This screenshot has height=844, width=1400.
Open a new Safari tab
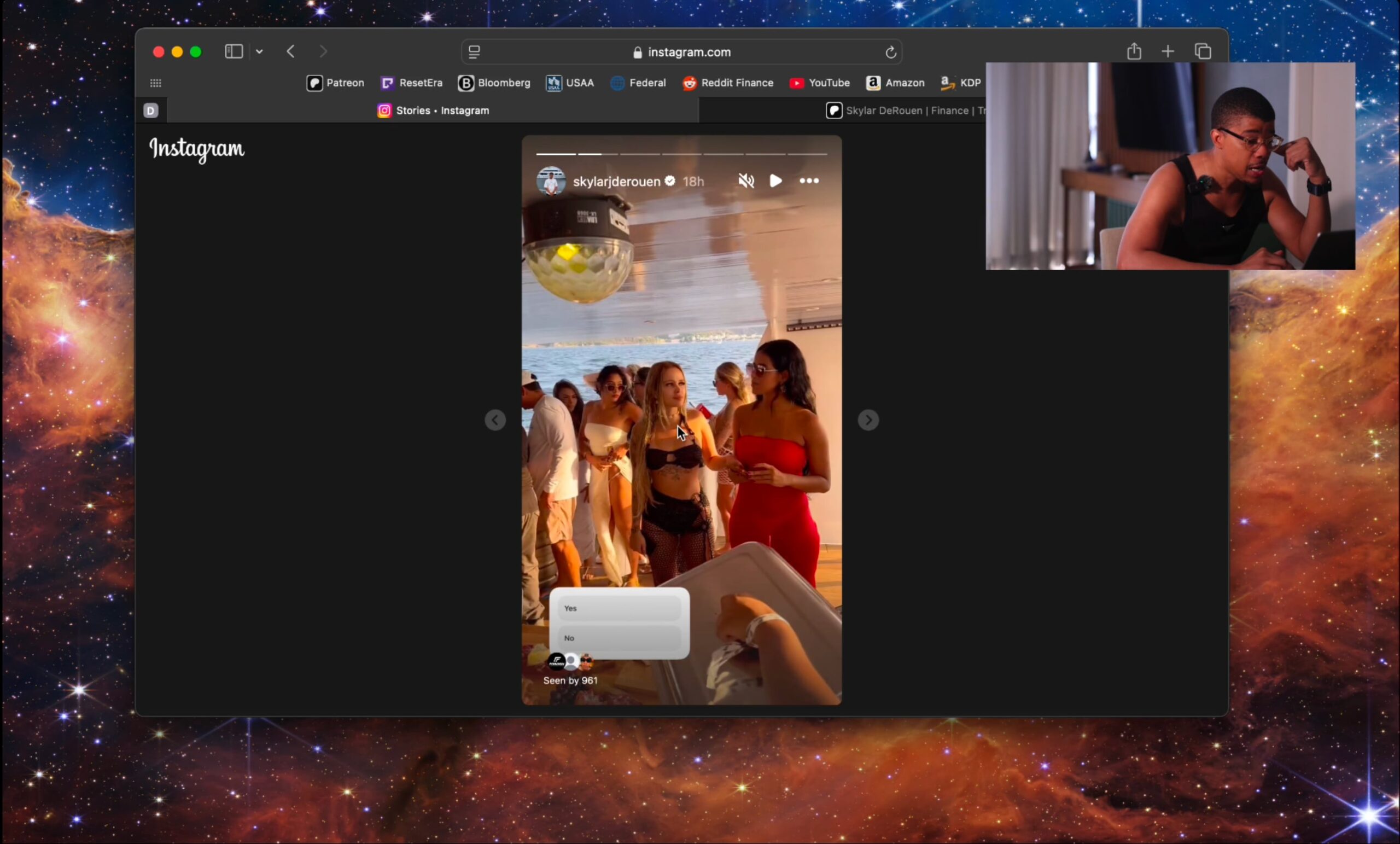pos(1168,52)
